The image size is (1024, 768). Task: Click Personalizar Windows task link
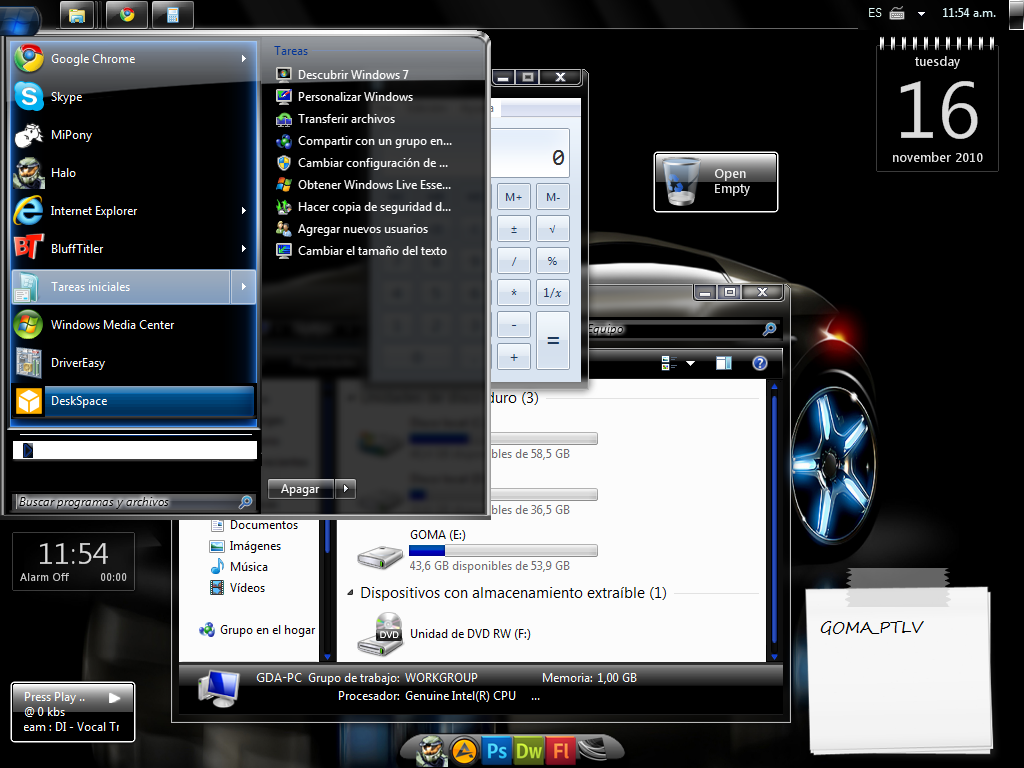pos(355,97)
